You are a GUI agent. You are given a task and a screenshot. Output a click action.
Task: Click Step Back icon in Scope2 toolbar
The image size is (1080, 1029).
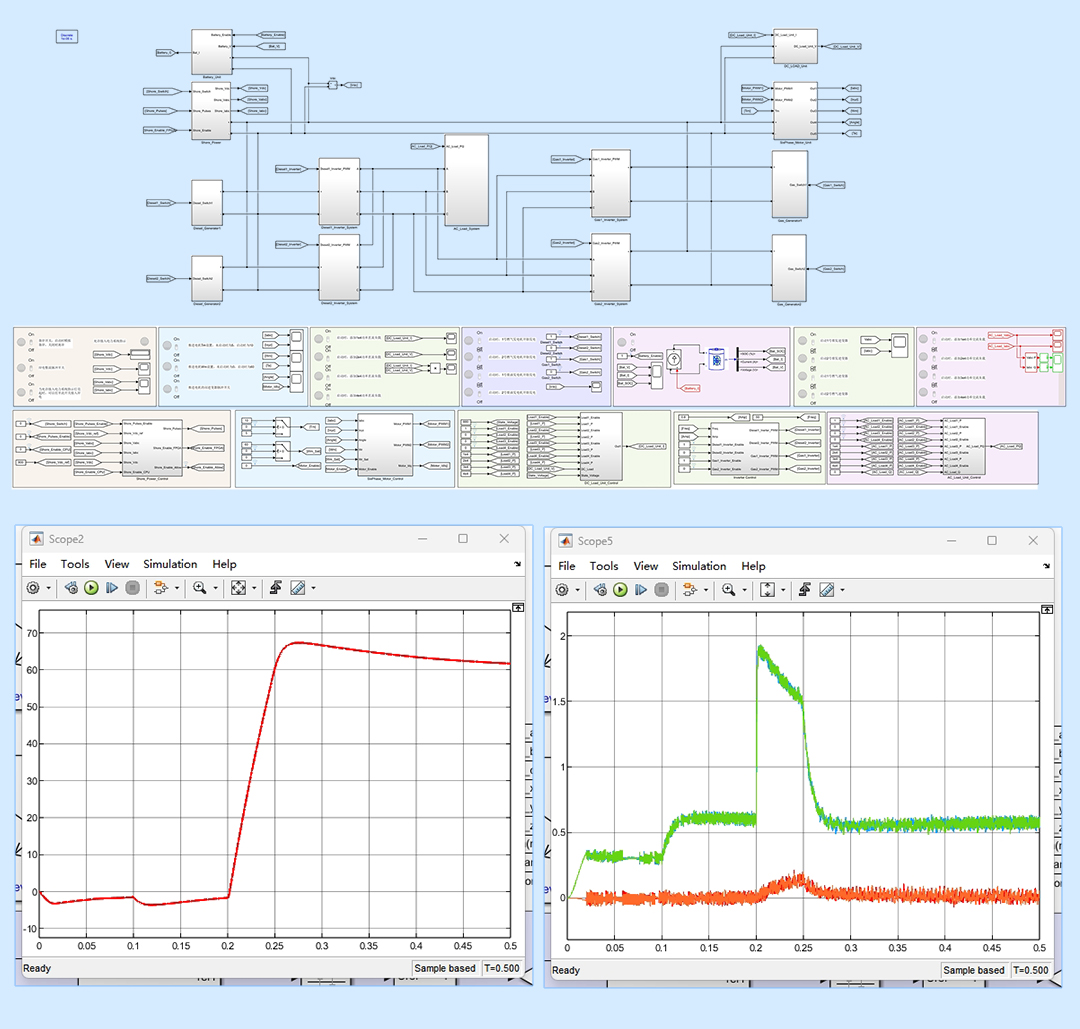(71, 588)
